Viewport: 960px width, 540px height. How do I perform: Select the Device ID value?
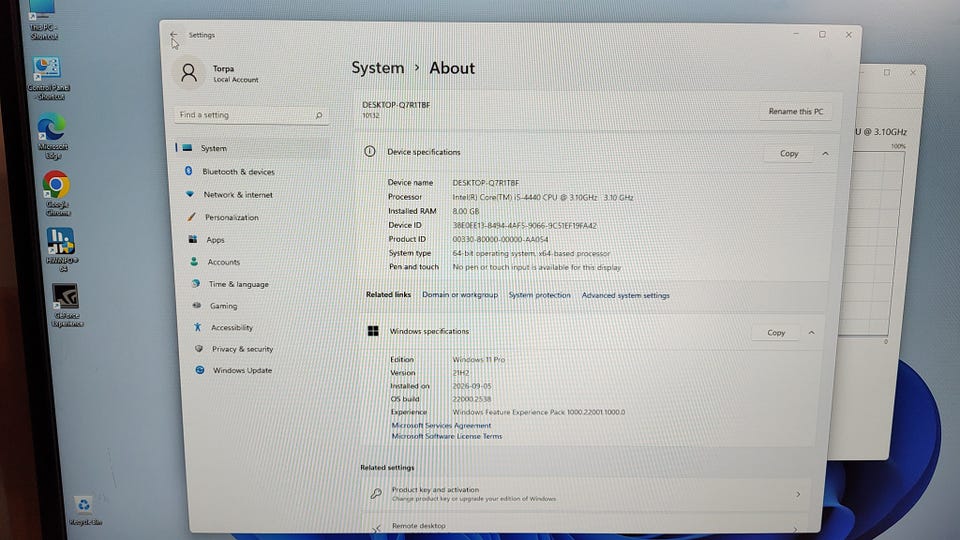pos(524,225)
